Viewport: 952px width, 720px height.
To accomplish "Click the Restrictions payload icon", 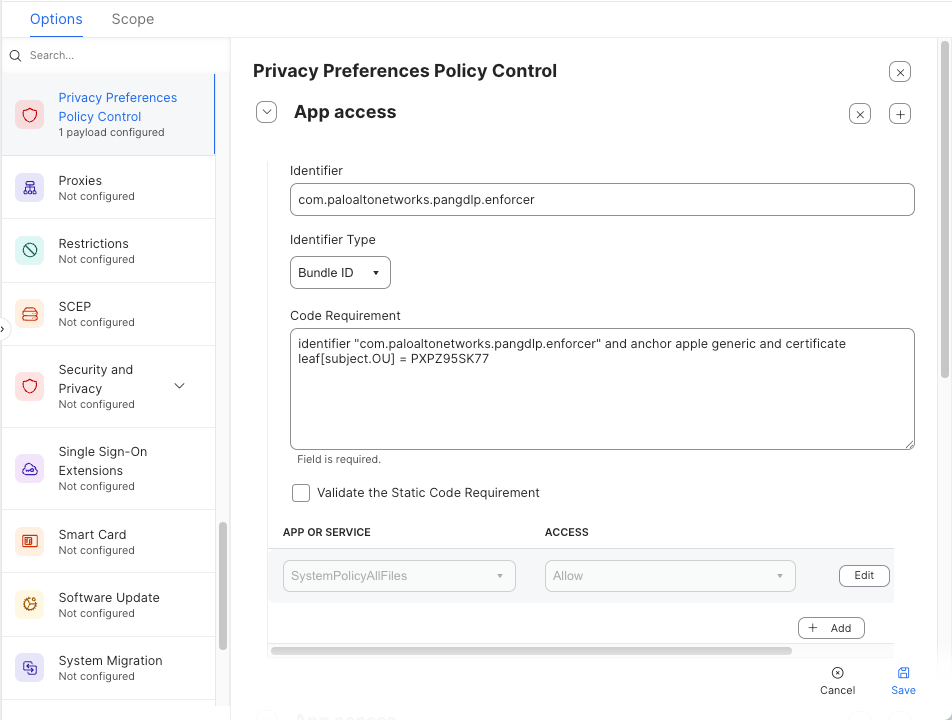I will point(30,251).
